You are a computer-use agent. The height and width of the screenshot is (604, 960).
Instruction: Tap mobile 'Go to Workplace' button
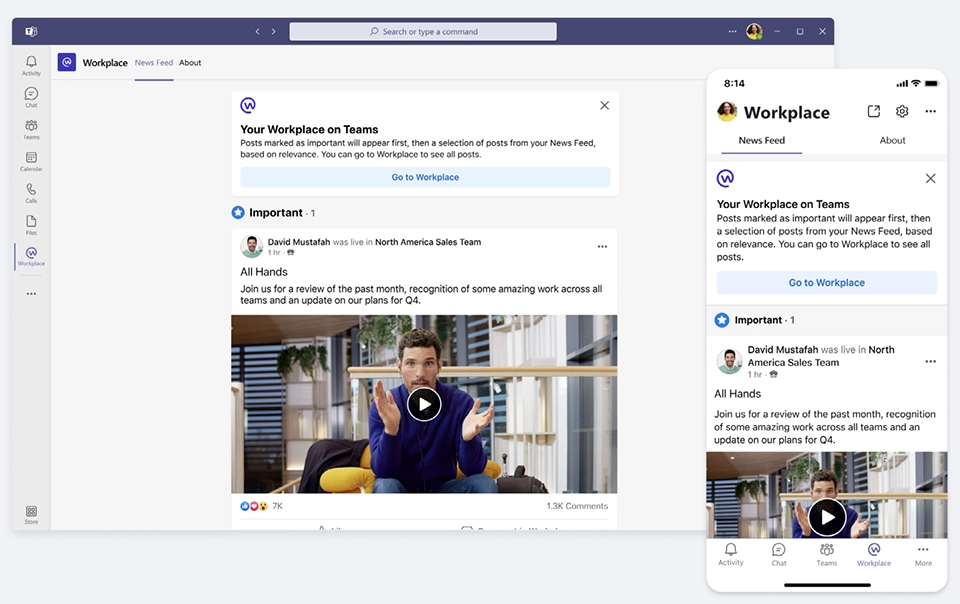pyautogui.click(x=827, y=283)
